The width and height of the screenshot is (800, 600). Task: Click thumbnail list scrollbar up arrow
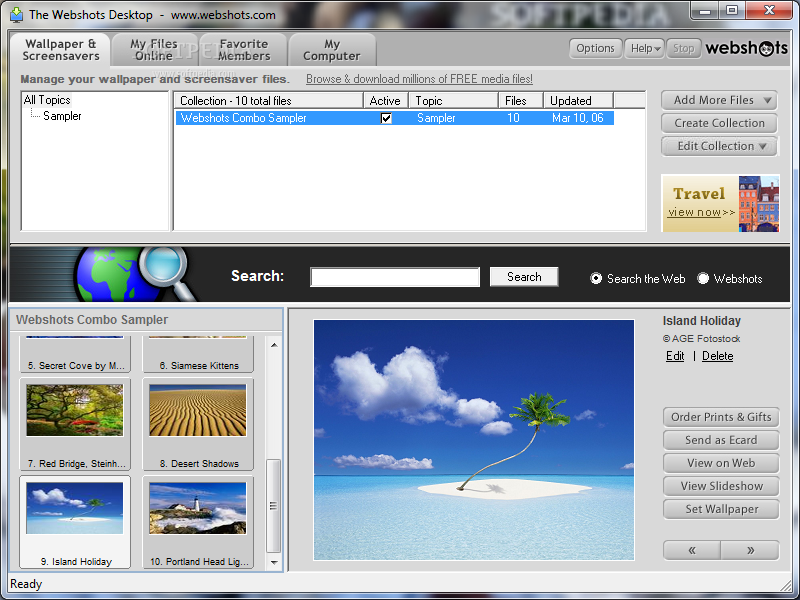coord(274,345)
